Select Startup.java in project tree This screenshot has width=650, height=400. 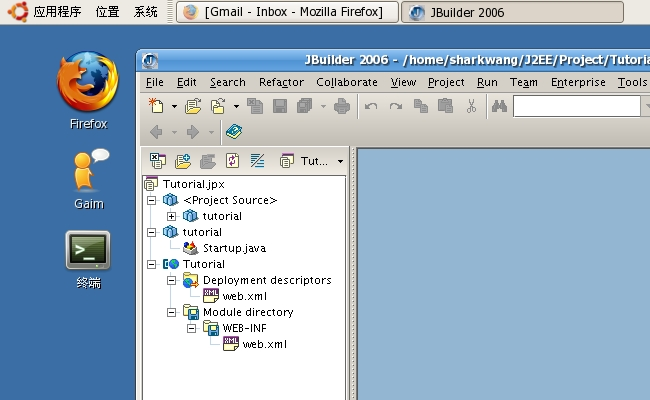click(x=234, y=248)
